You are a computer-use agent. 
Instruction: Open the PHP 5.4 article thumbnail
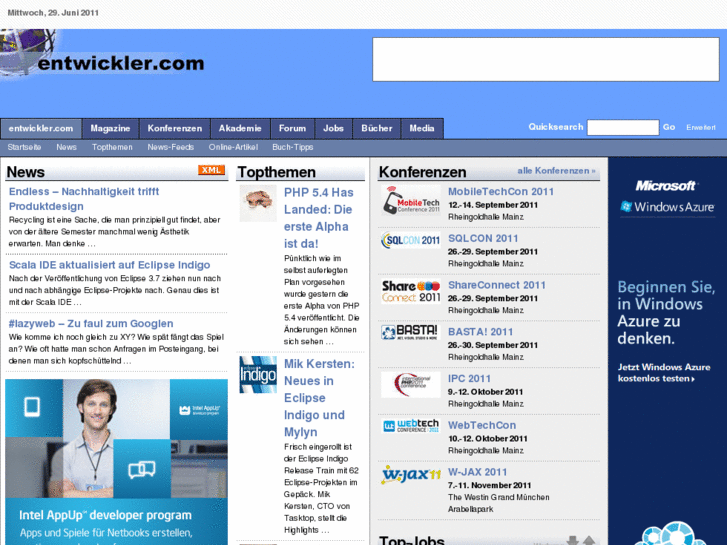(258, 203)
